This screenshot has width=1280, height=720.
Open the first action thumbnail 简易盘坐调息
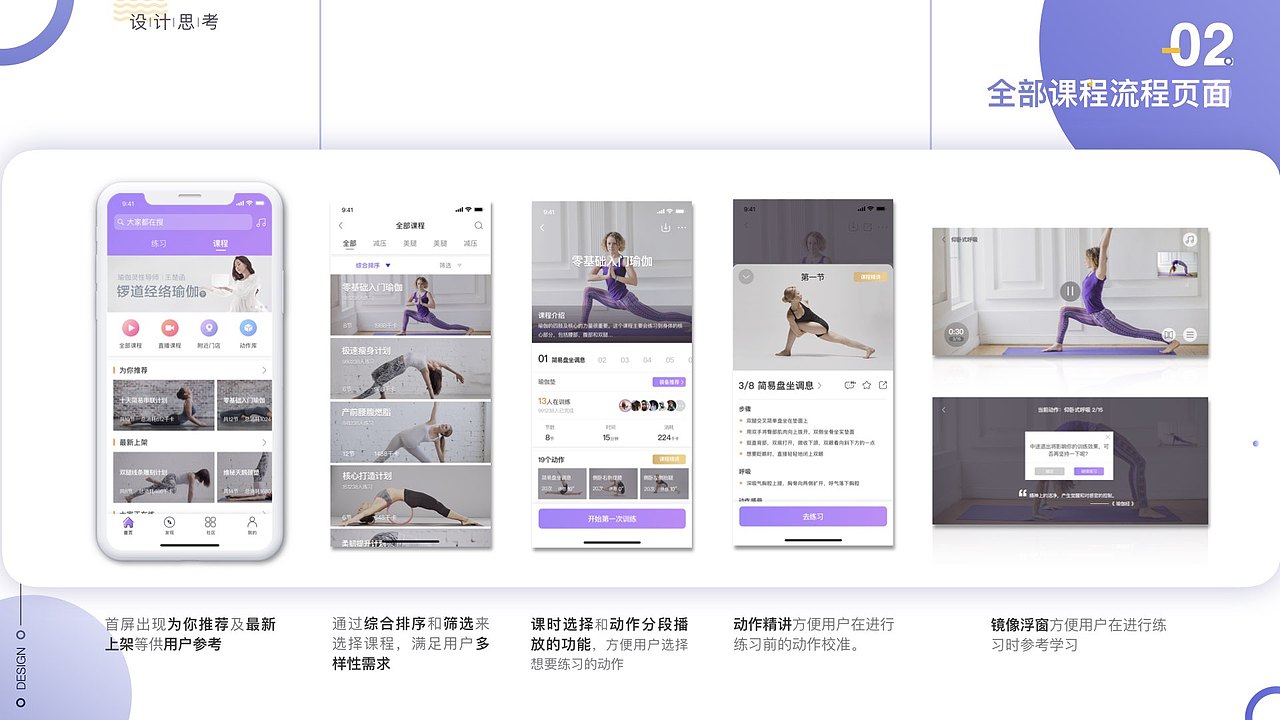[561, 484]
